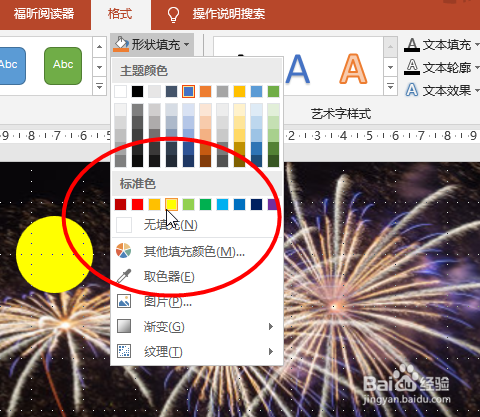Choose 无填充(N) menu option
Viewport: 480px width, 417px height.
tap(197, 225)
